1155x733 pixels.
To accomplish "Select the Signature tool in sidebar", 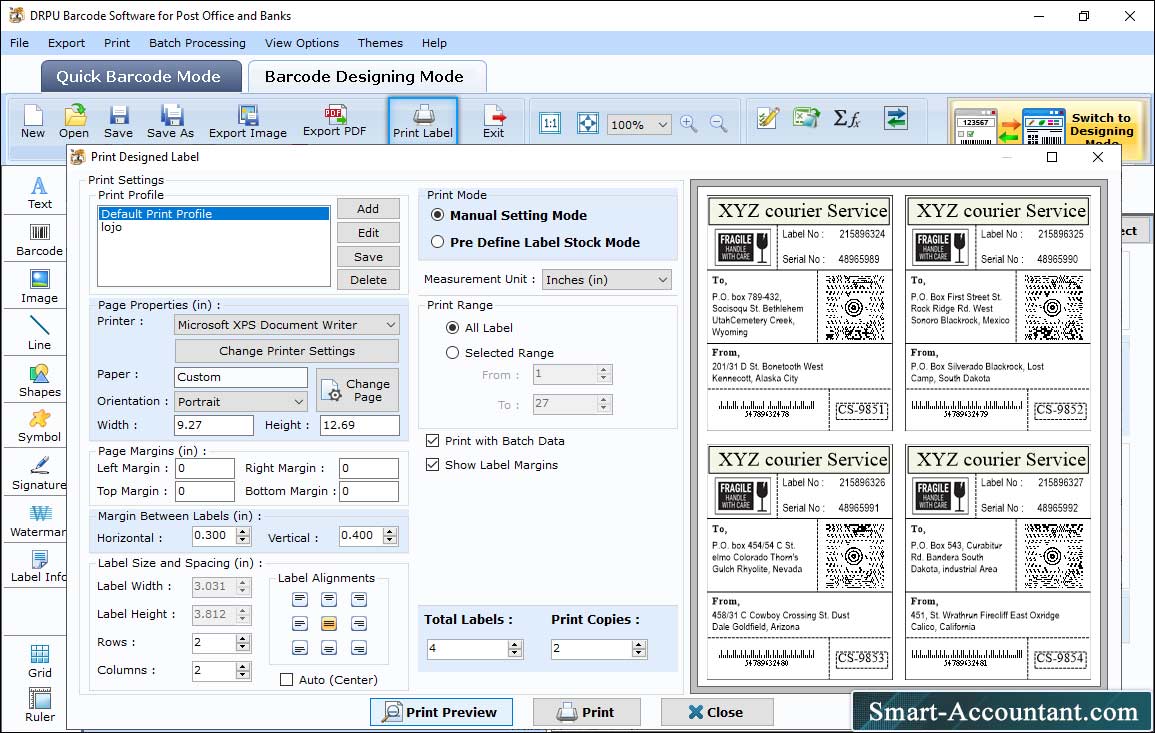I will (40, 474).
